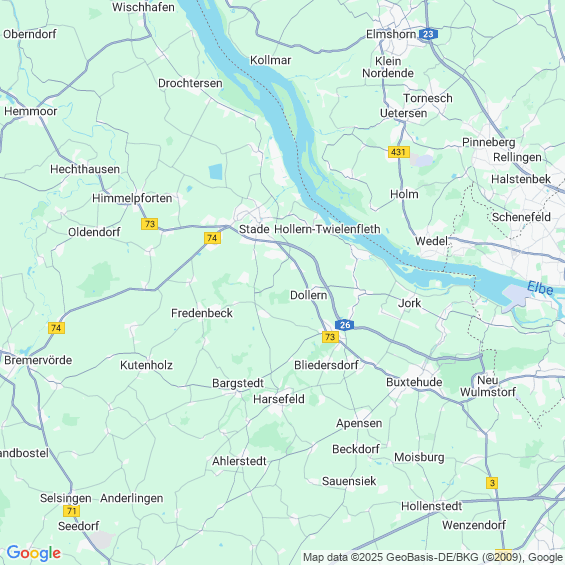Select the Buxtehude town label

point(414,382)
